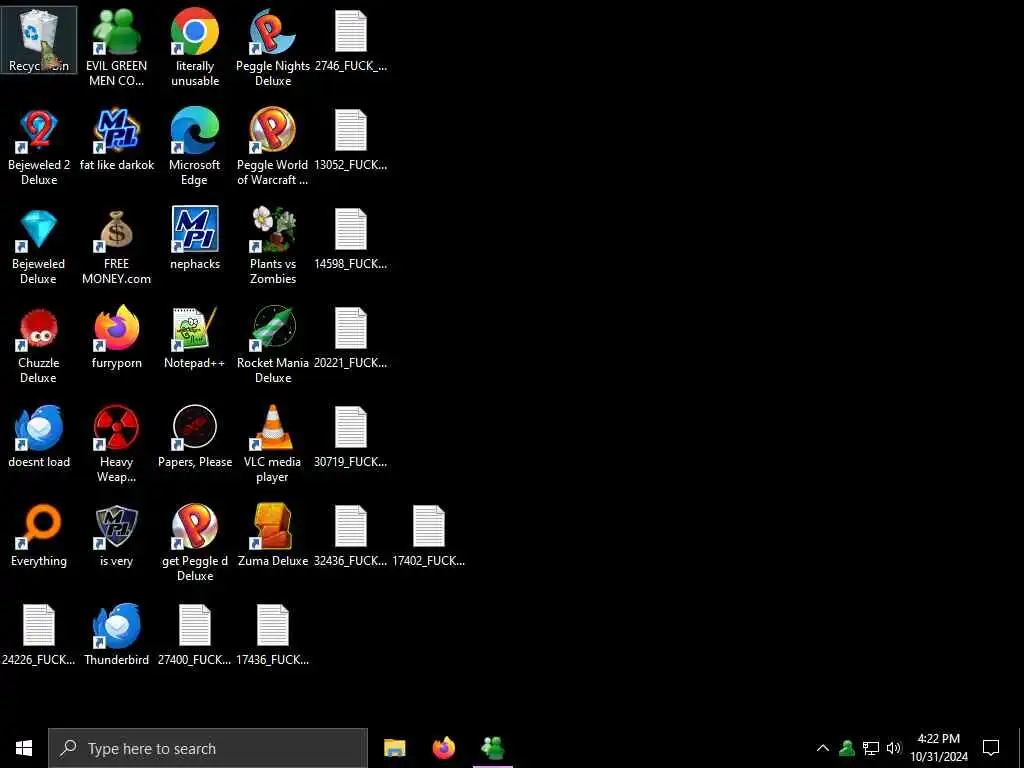Launch Firefox from the taskbar
The width and height of the screenshot is (1024, 768).
(x=444, y=748)
